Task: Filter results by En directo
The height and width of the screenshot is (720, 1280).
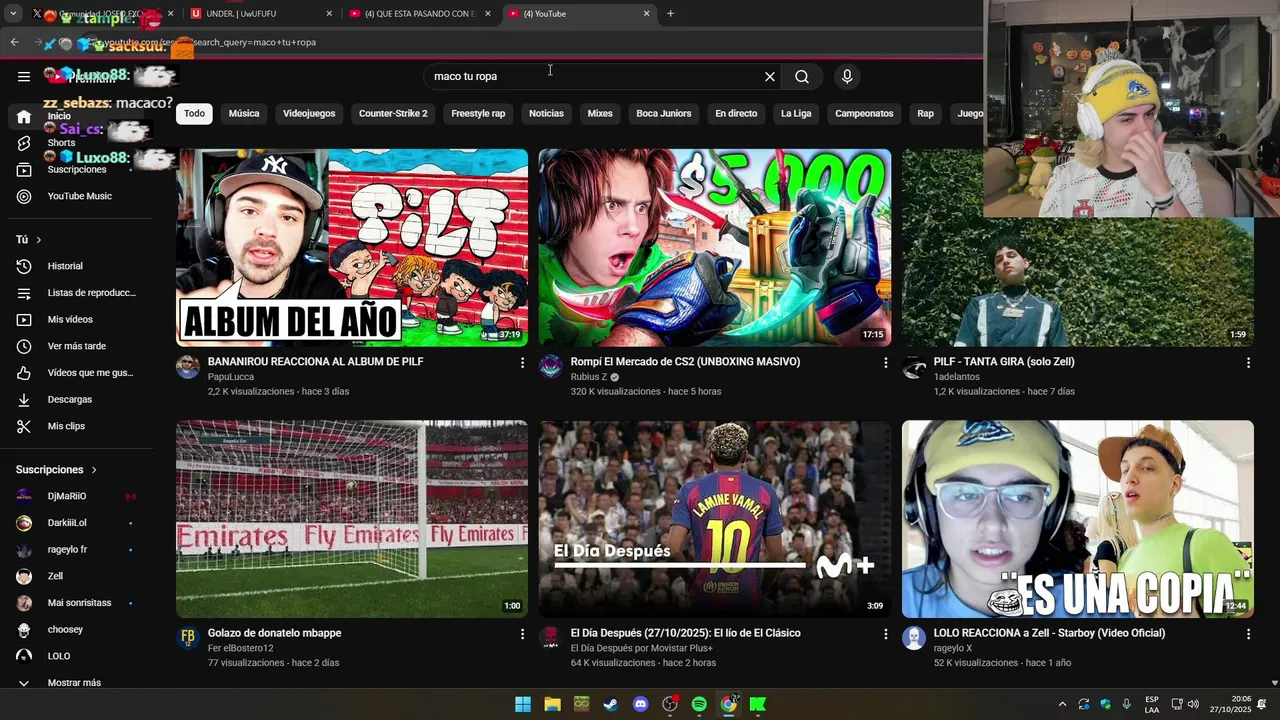Action: tap(736, 113)
